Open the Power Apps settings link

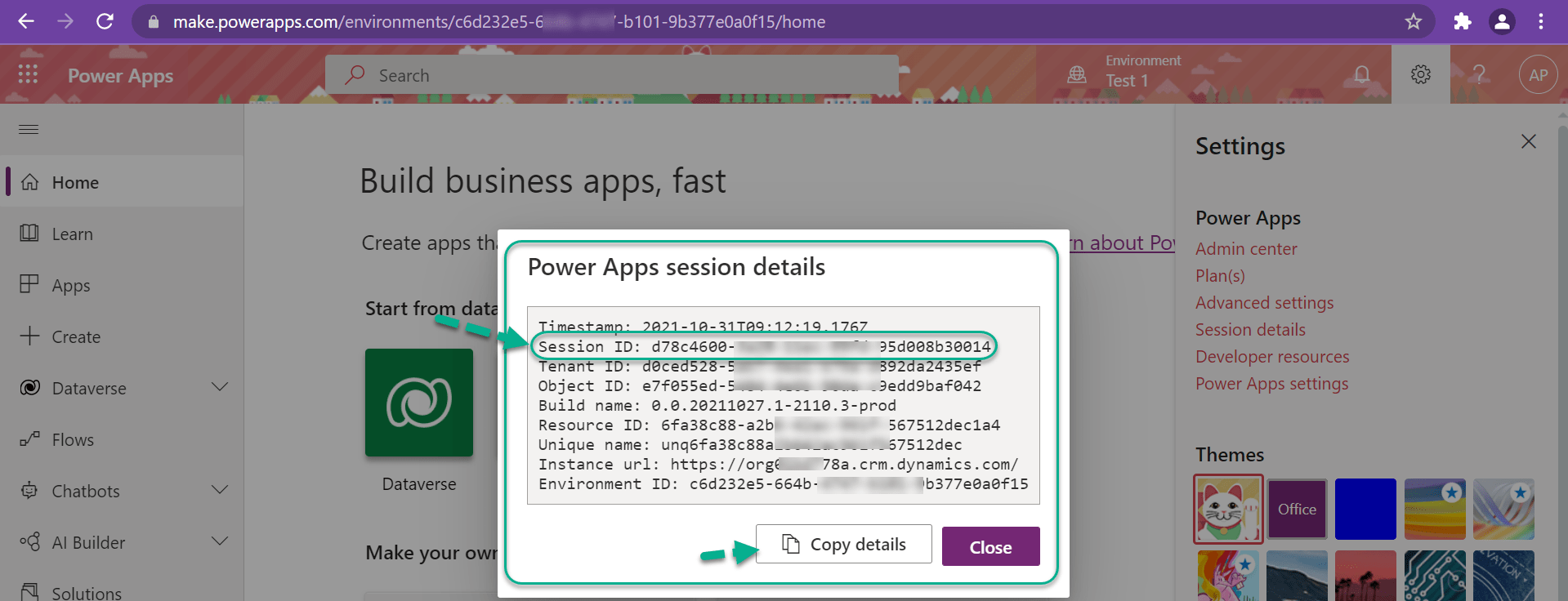(x=1271, y=384)
